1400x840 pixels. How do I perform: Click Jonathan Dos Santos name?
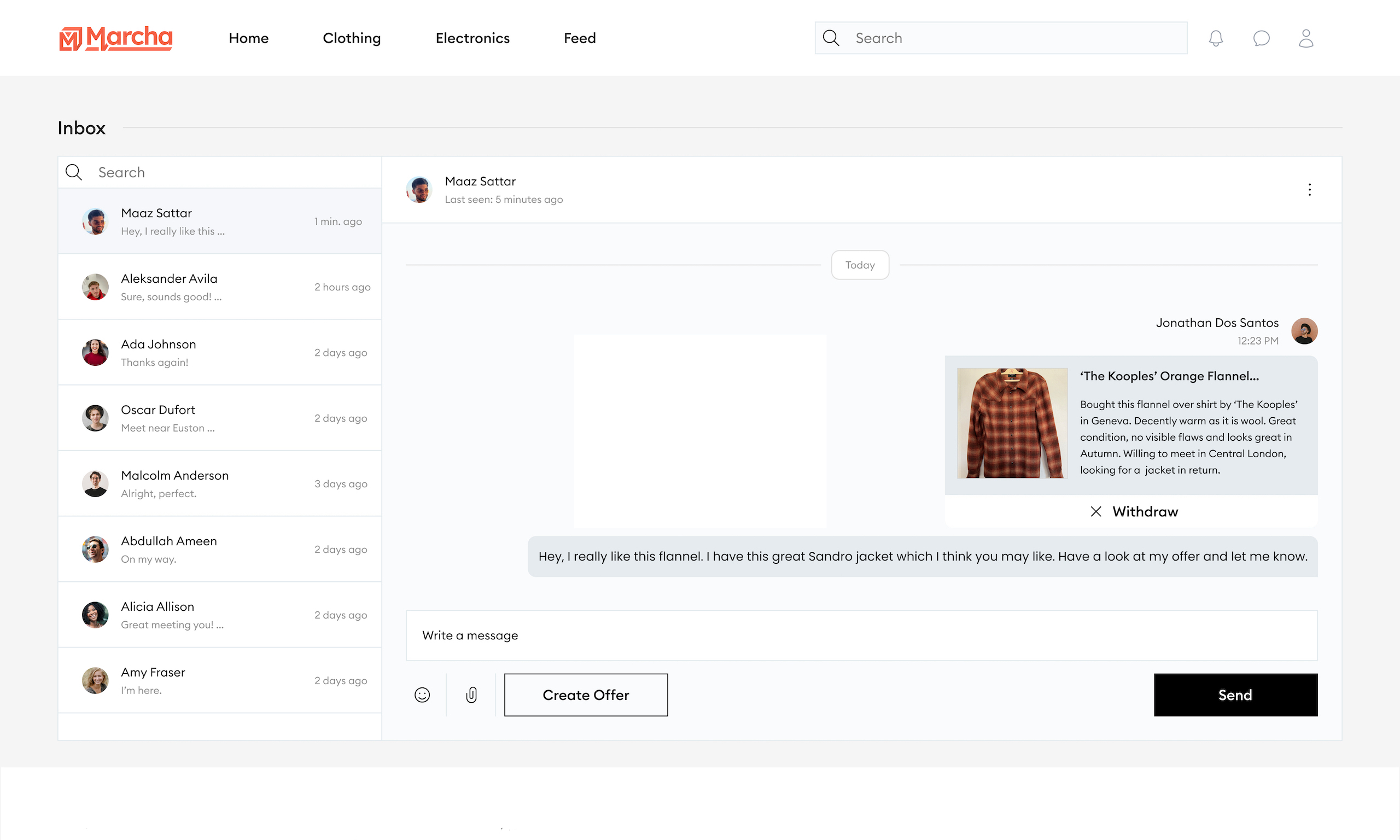pos(1217,323)
